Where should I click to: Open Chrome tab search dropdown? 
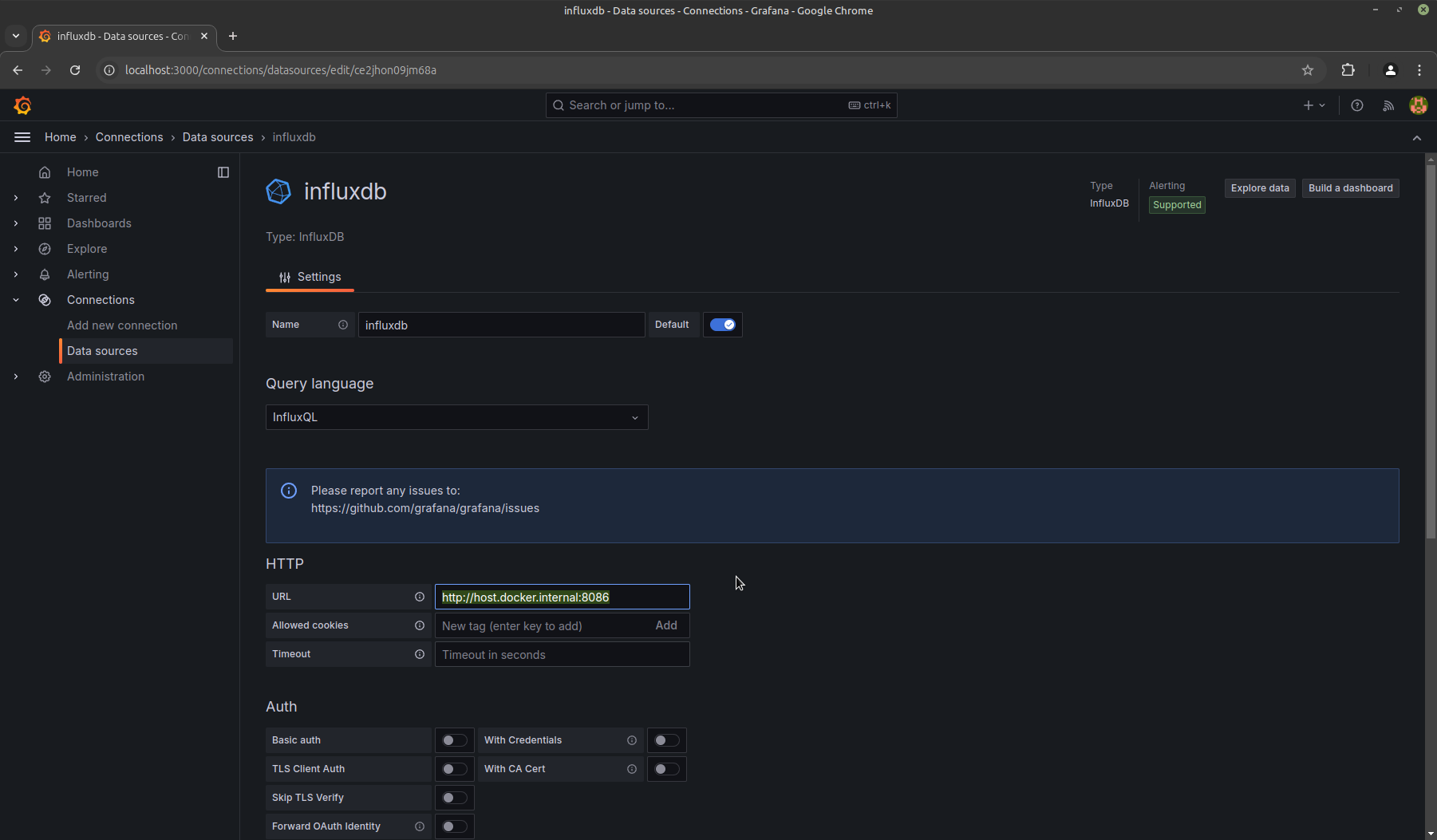coord(16,36)
